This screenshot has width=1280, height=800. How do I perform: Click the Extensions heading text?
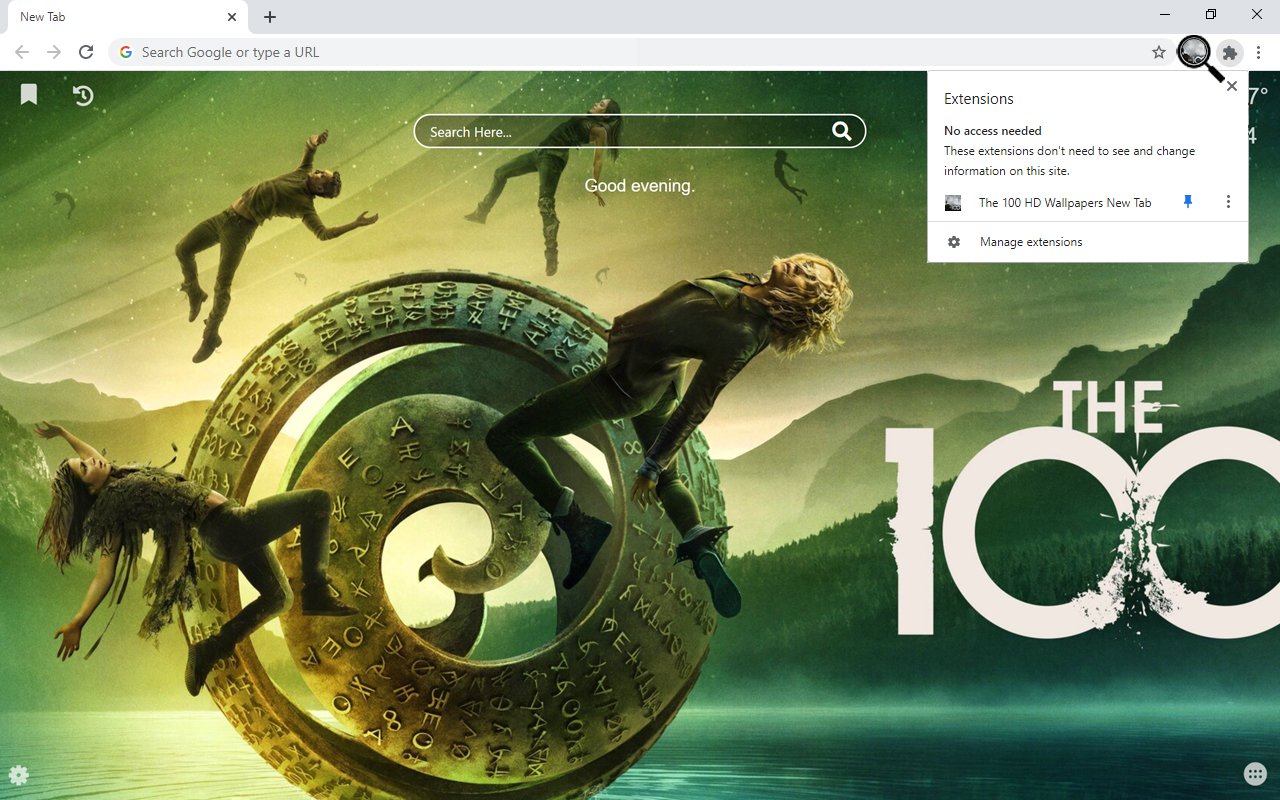[x=979, y=99]
